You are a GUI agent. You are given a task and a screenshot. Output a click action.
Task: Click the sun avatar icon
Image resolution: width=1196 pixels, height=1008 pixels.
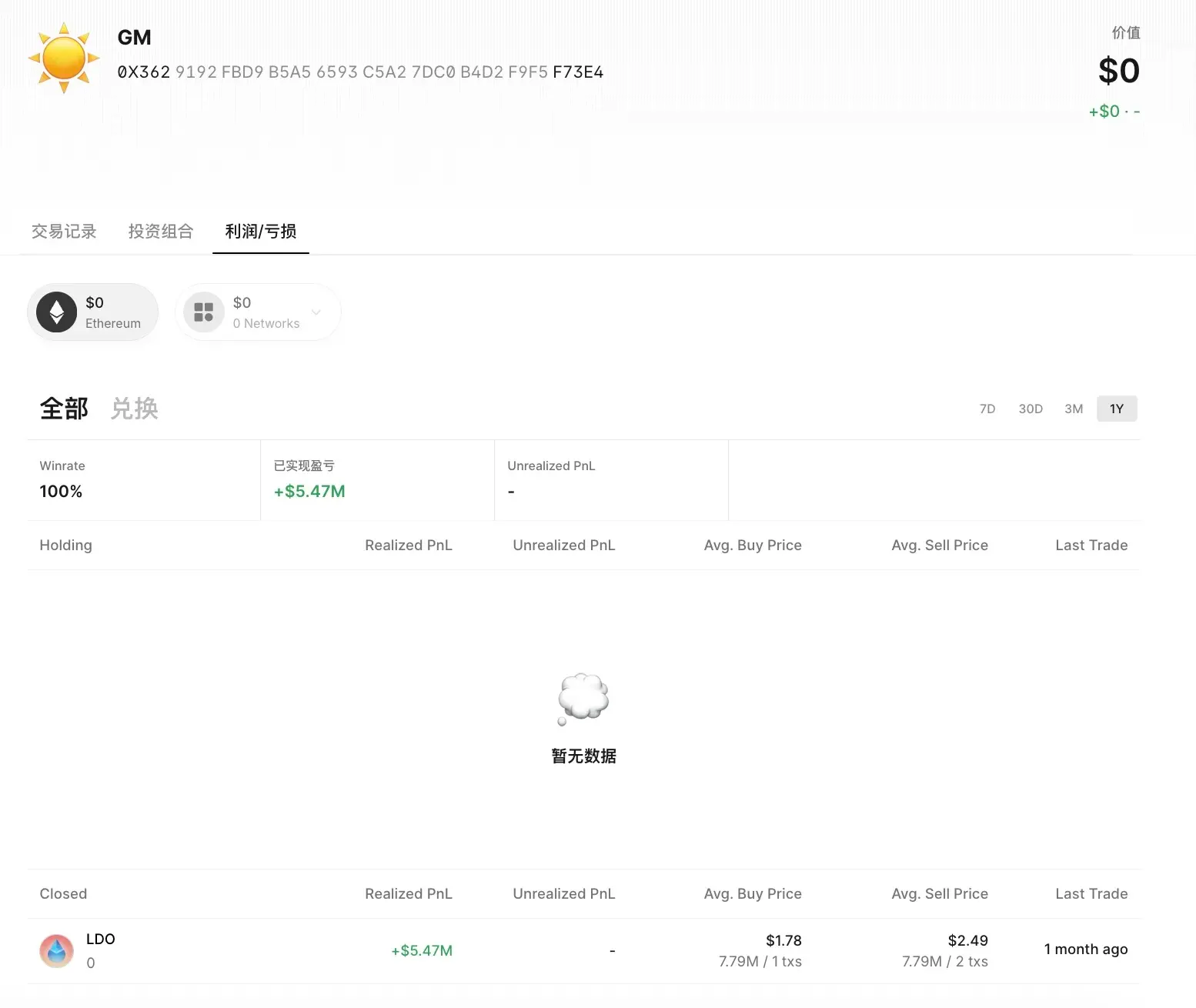[64, 58]
